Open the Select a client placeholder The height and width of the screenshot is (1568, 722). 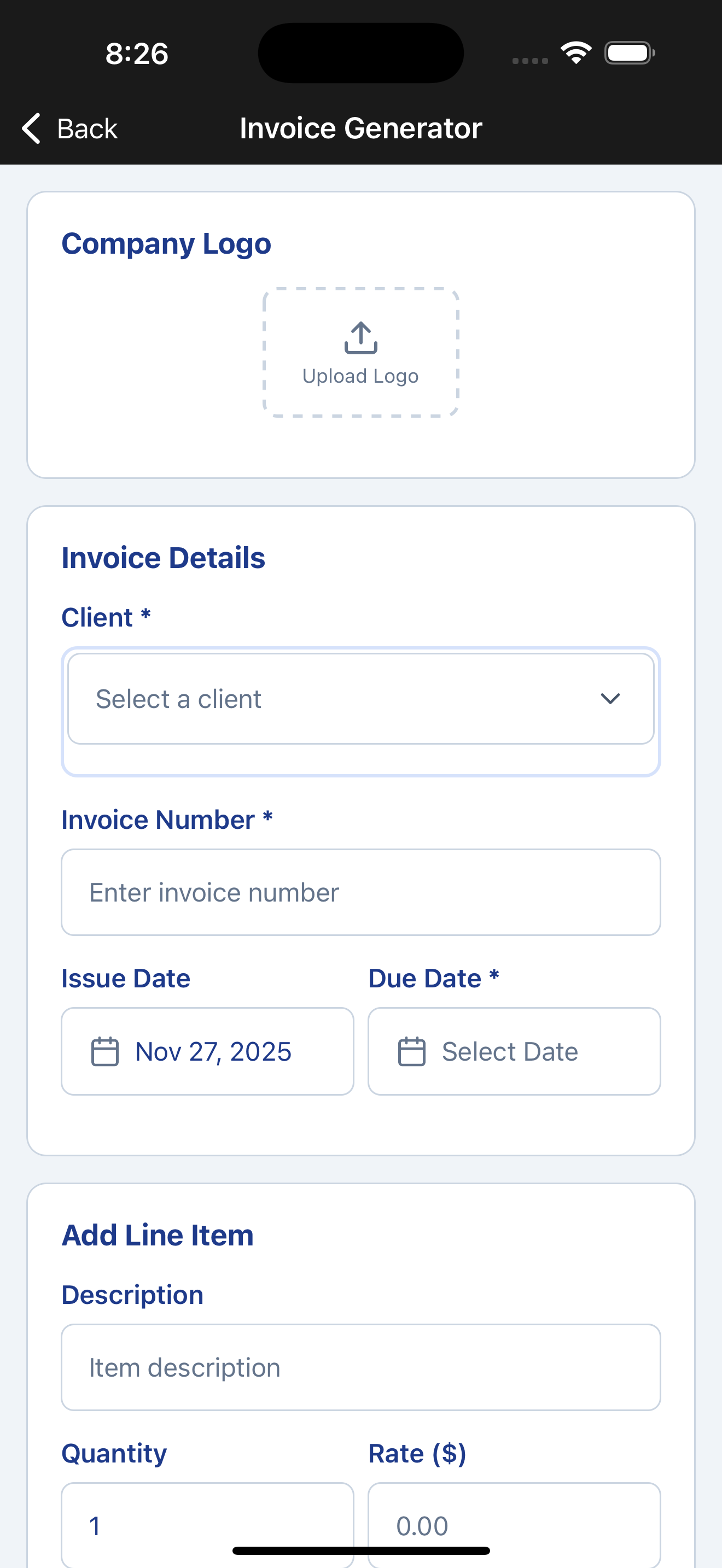point(178,699)
